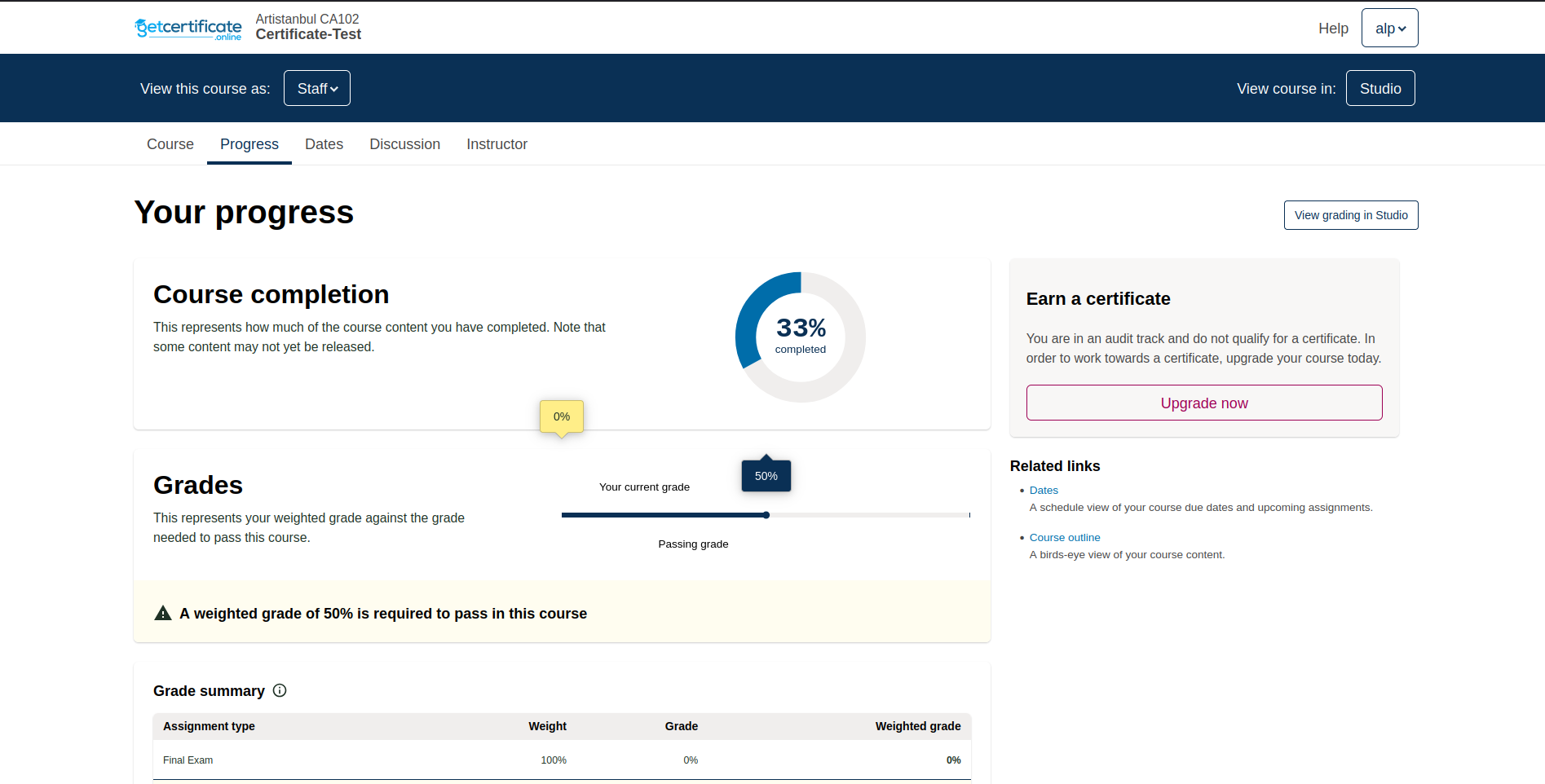Switch to the Course tab

click(170, 143)
